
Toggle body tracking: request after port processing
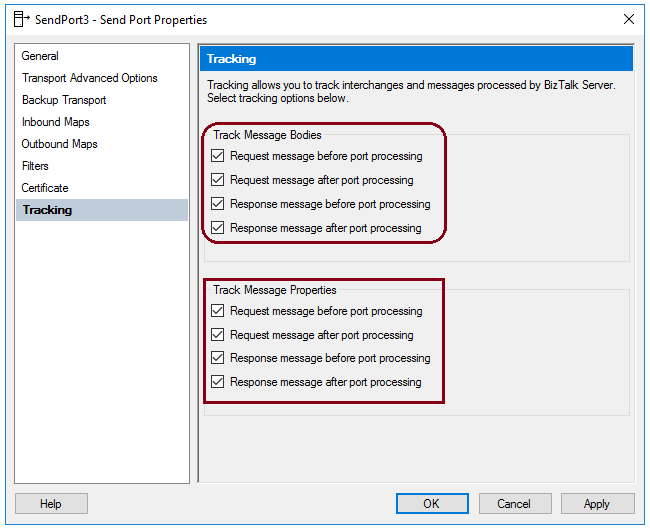point(218,180)
